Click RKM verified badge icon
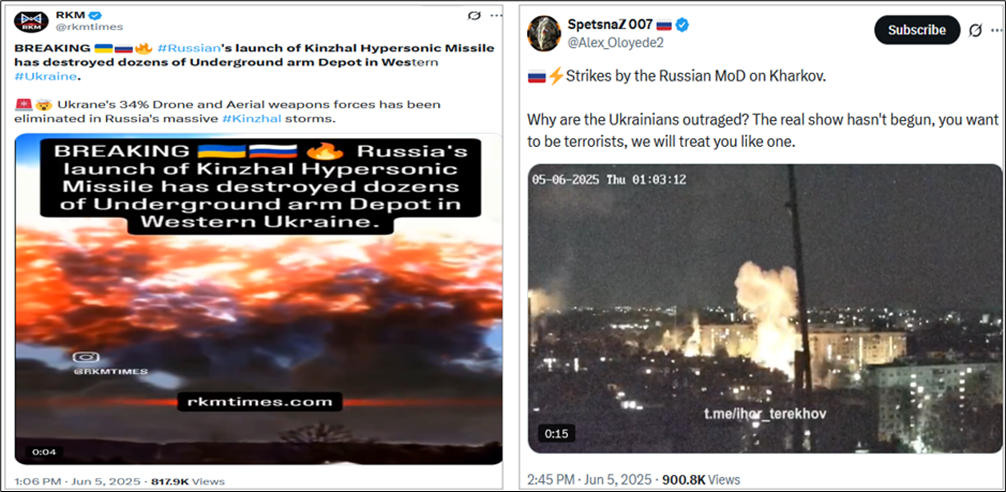 click(x=97, y=15)
